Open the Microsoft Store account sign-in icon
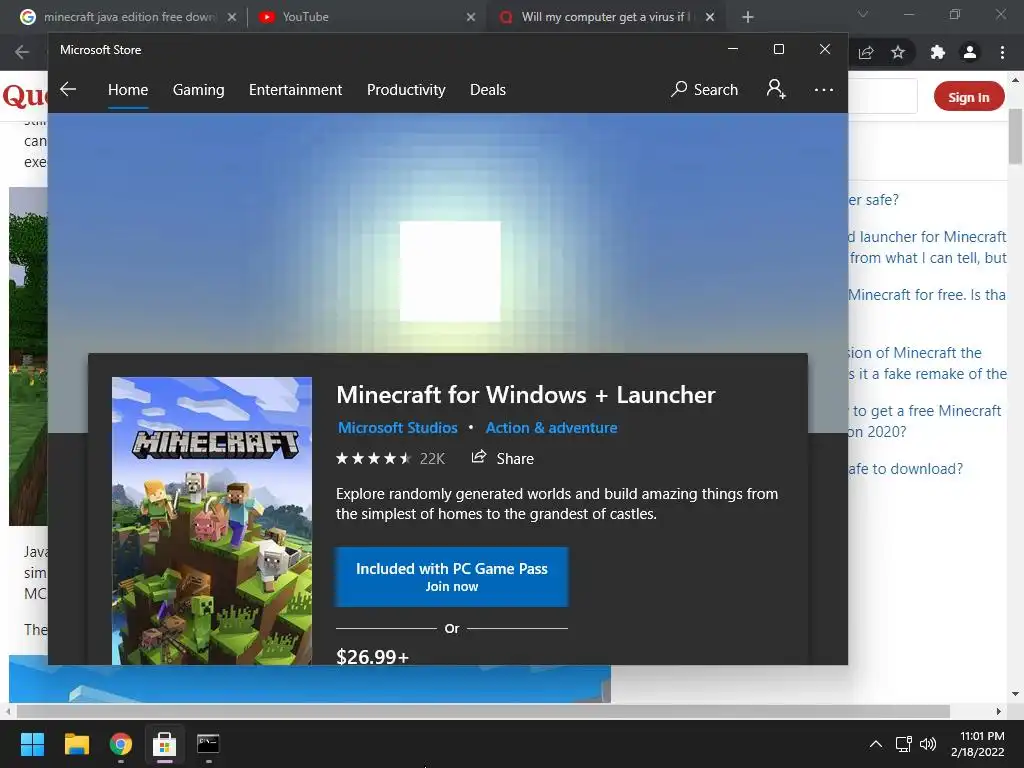 click(776, 89)
